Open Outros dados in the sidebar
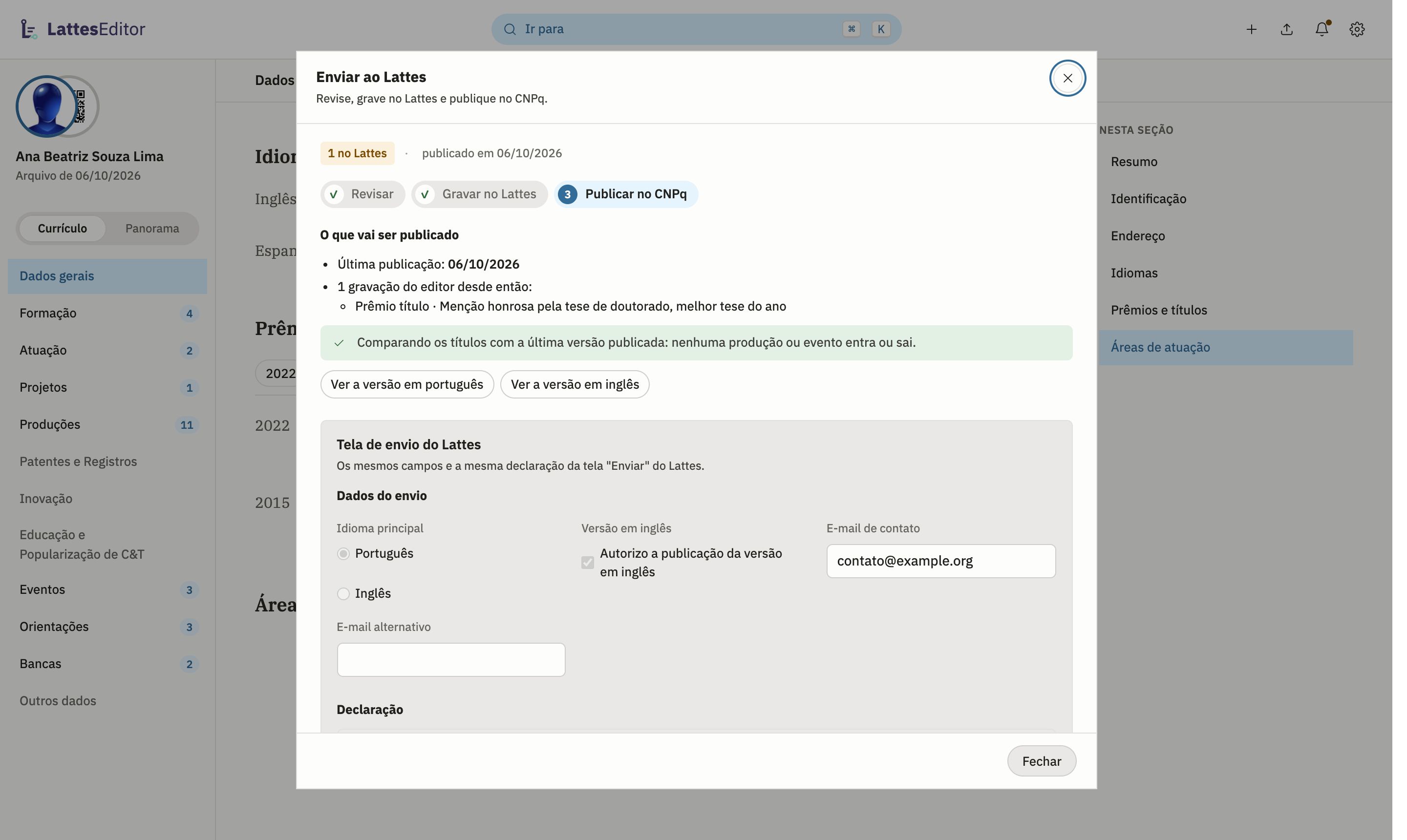 pyautogui.click(x=107, y=701)
